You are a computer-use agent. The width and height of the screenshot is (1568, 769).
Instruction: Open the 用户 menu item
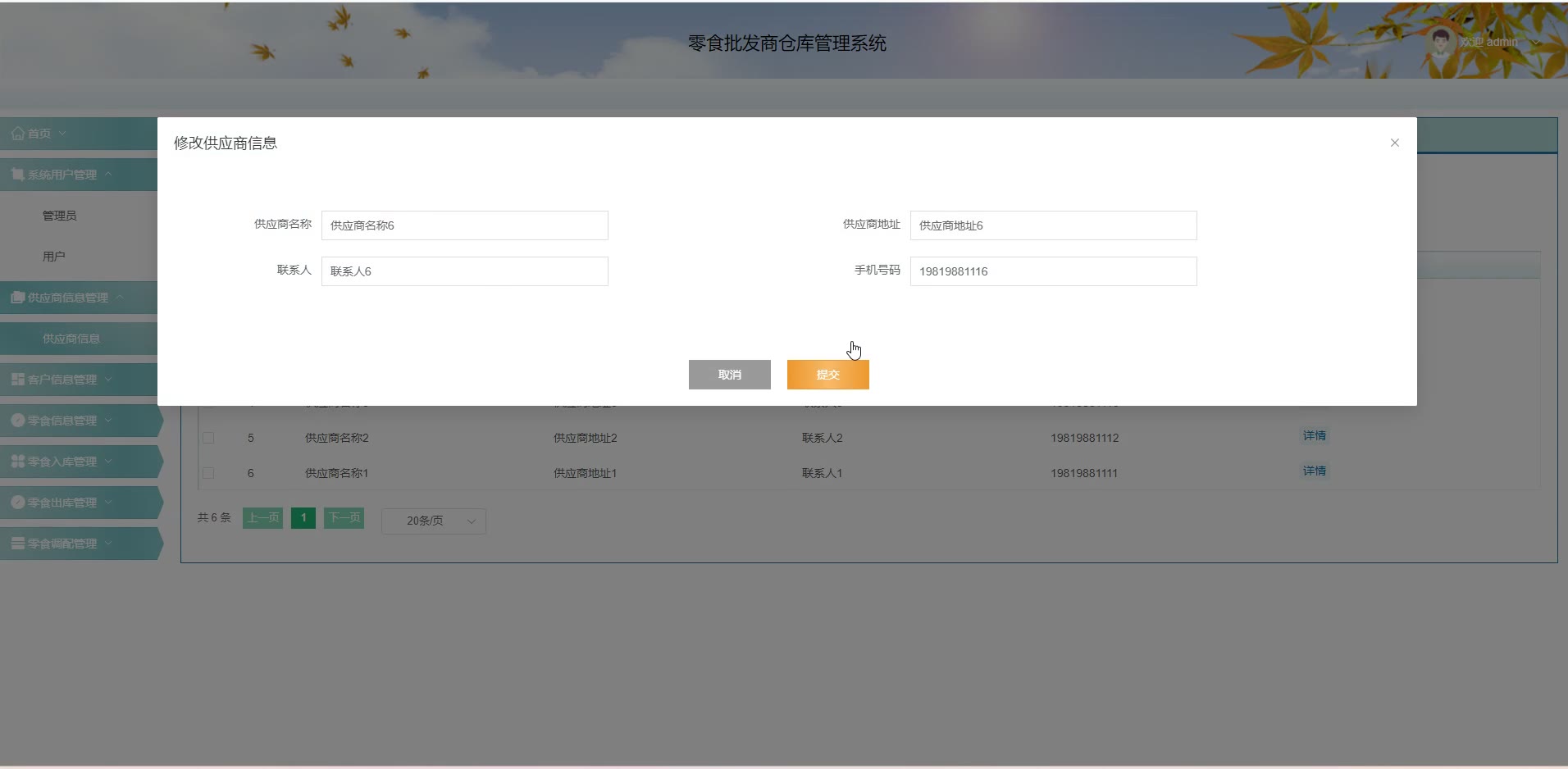point(54,257)
